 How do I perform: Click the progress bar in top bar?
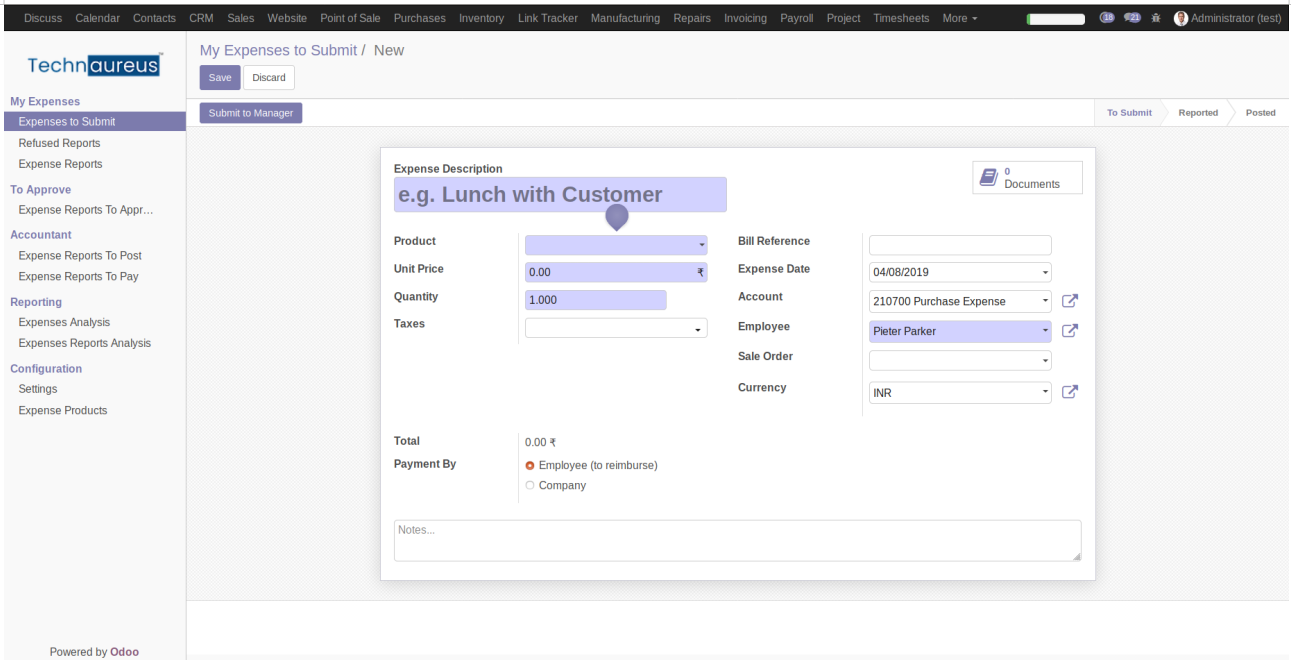point(1056,19)
